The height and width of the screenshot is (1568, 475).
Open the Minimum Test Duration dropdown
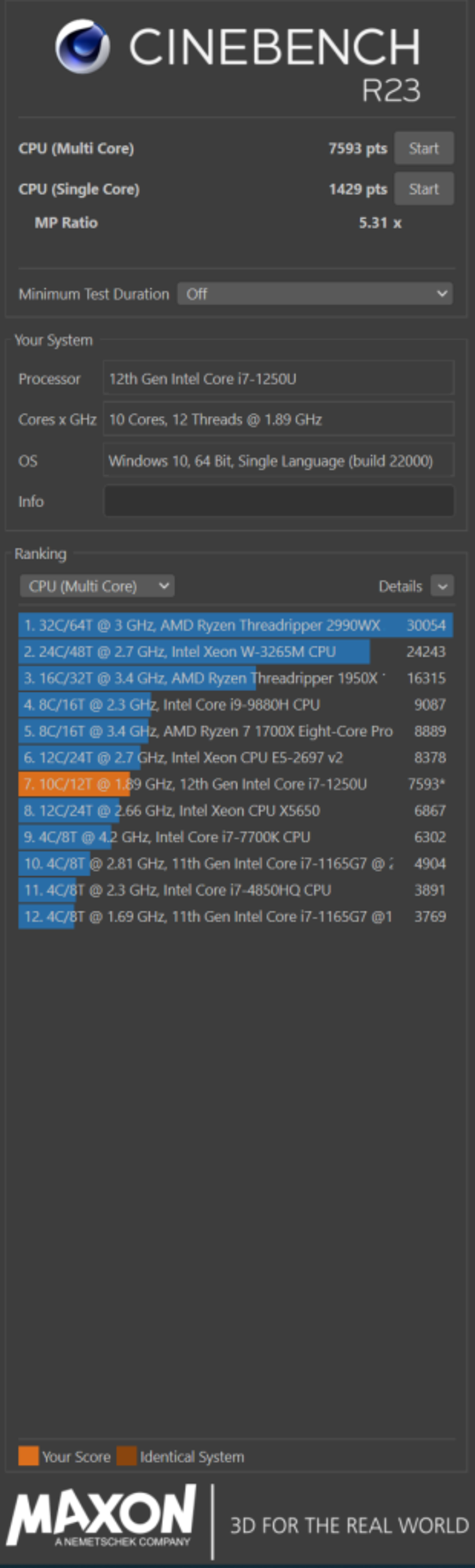(315, 294)
